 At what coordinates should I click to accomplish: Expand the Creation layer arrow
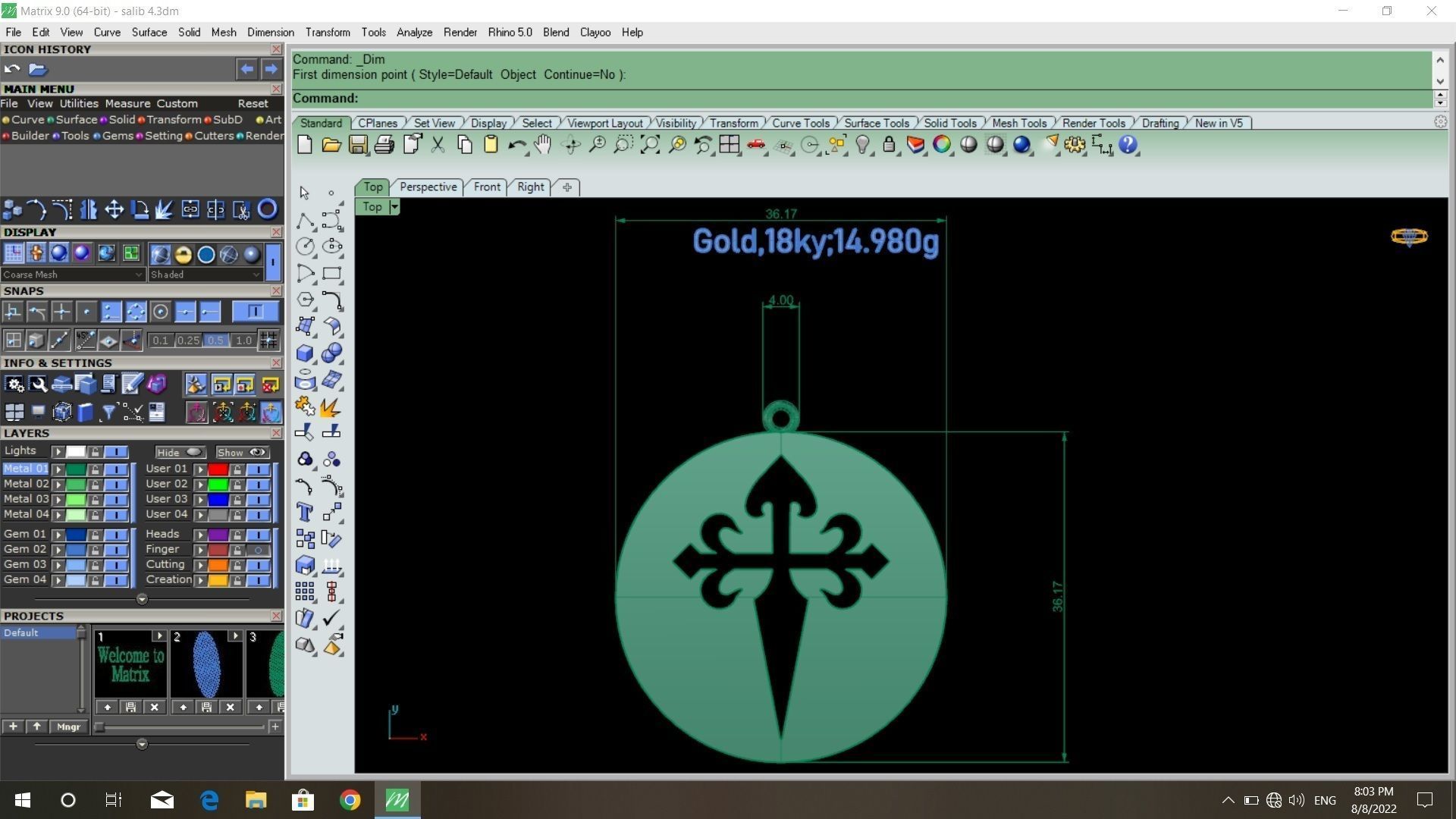201,580
